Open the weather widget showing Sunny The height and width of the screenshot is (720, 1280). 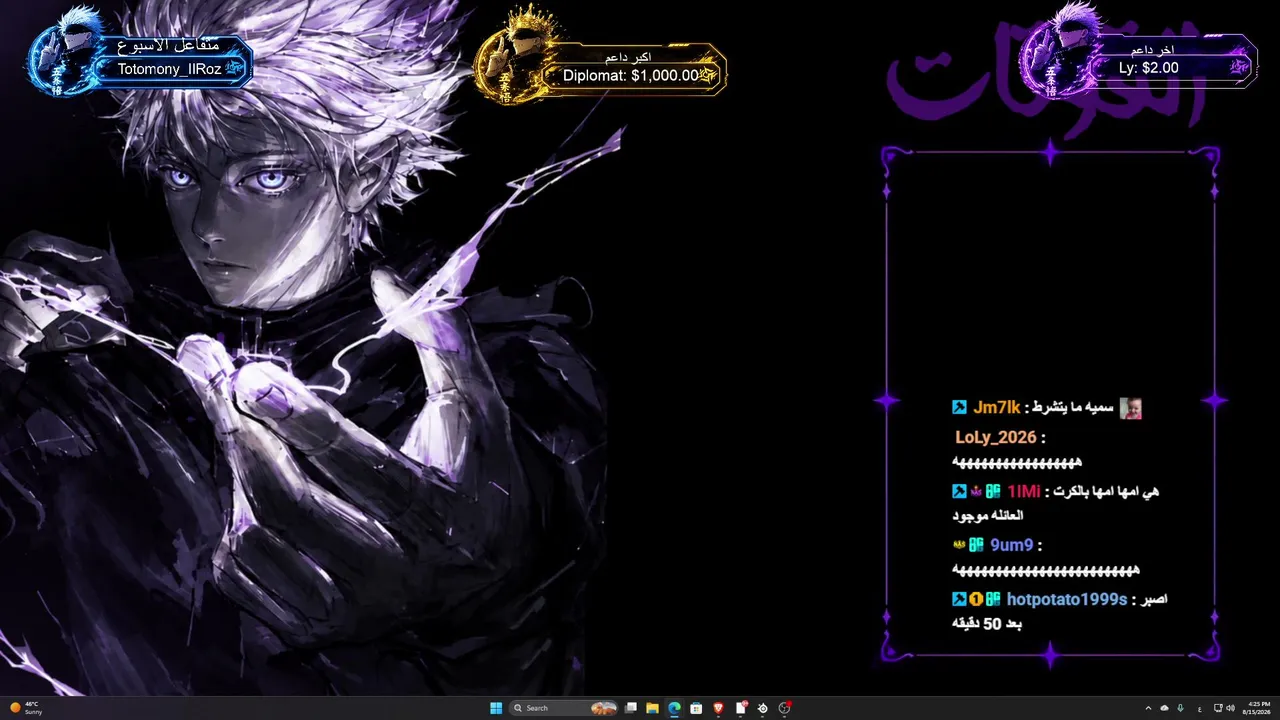coord(27,708)
